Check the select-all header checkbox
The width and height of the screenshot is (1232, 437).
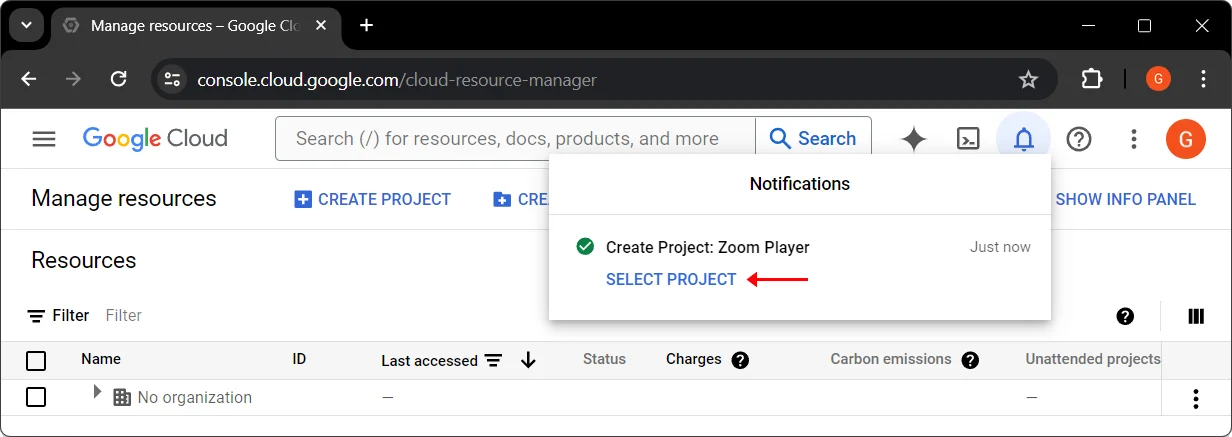[36, 361]
